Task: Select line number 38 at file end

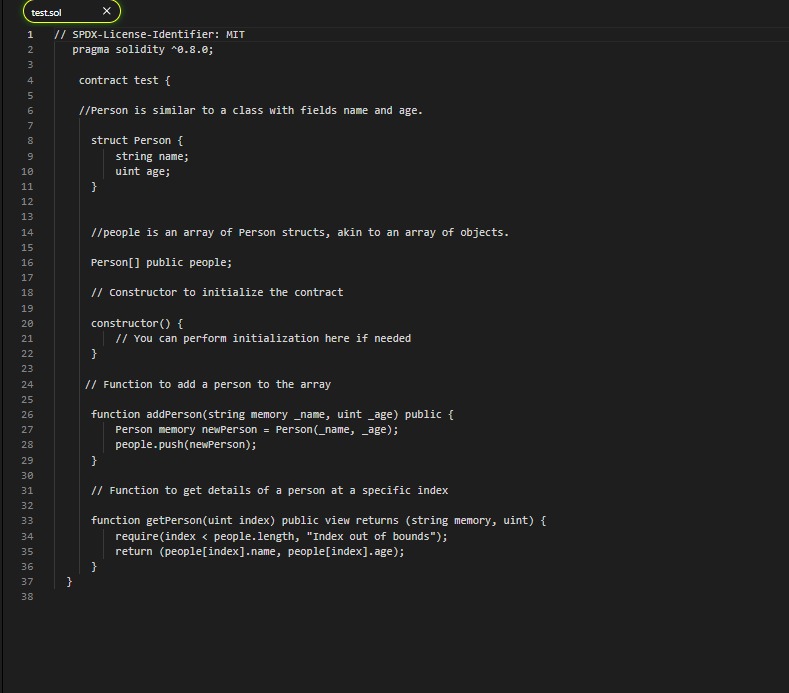Action: click(27, 597)
